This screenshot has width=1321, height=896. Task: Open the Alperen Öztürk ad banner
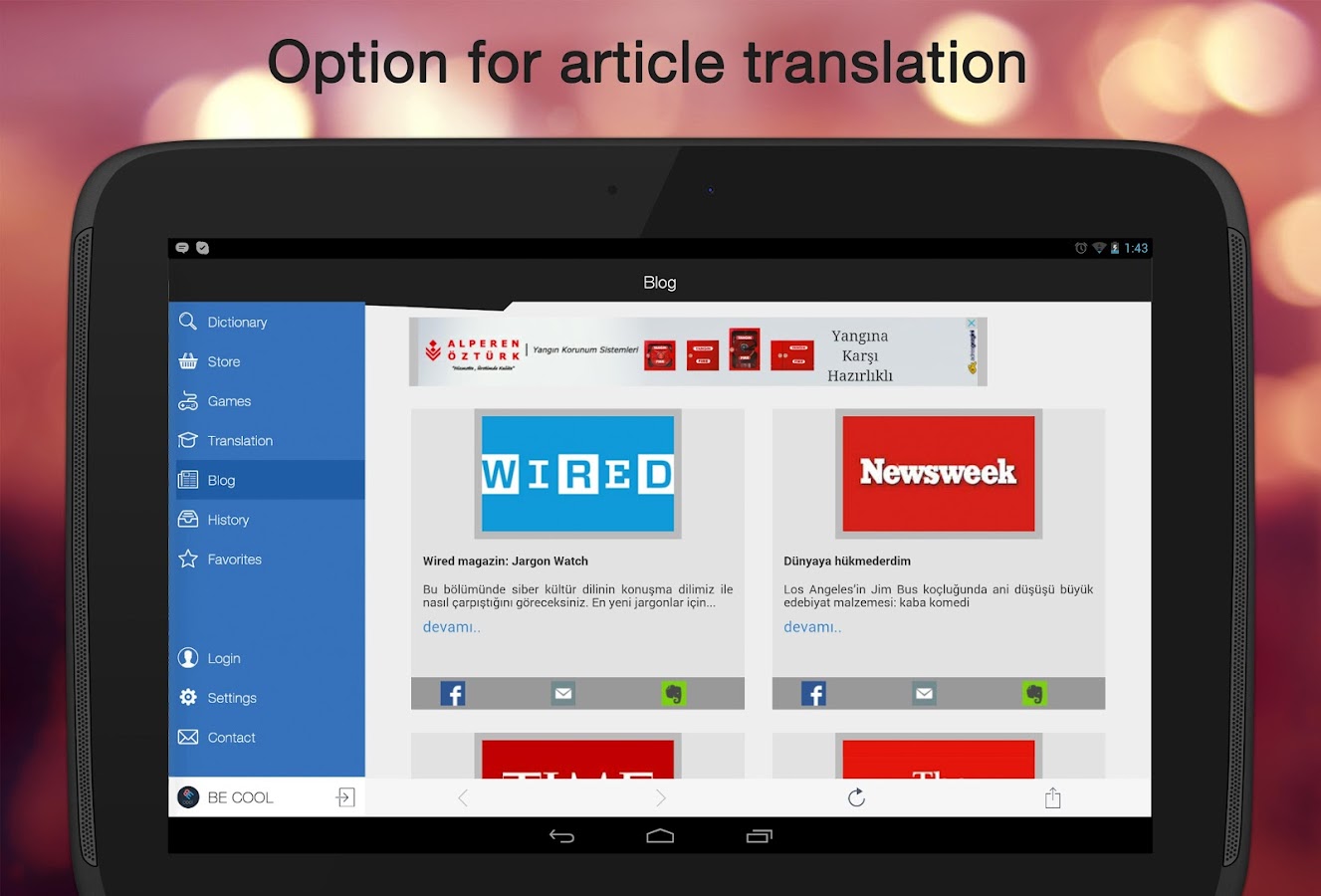pos(698,351)
